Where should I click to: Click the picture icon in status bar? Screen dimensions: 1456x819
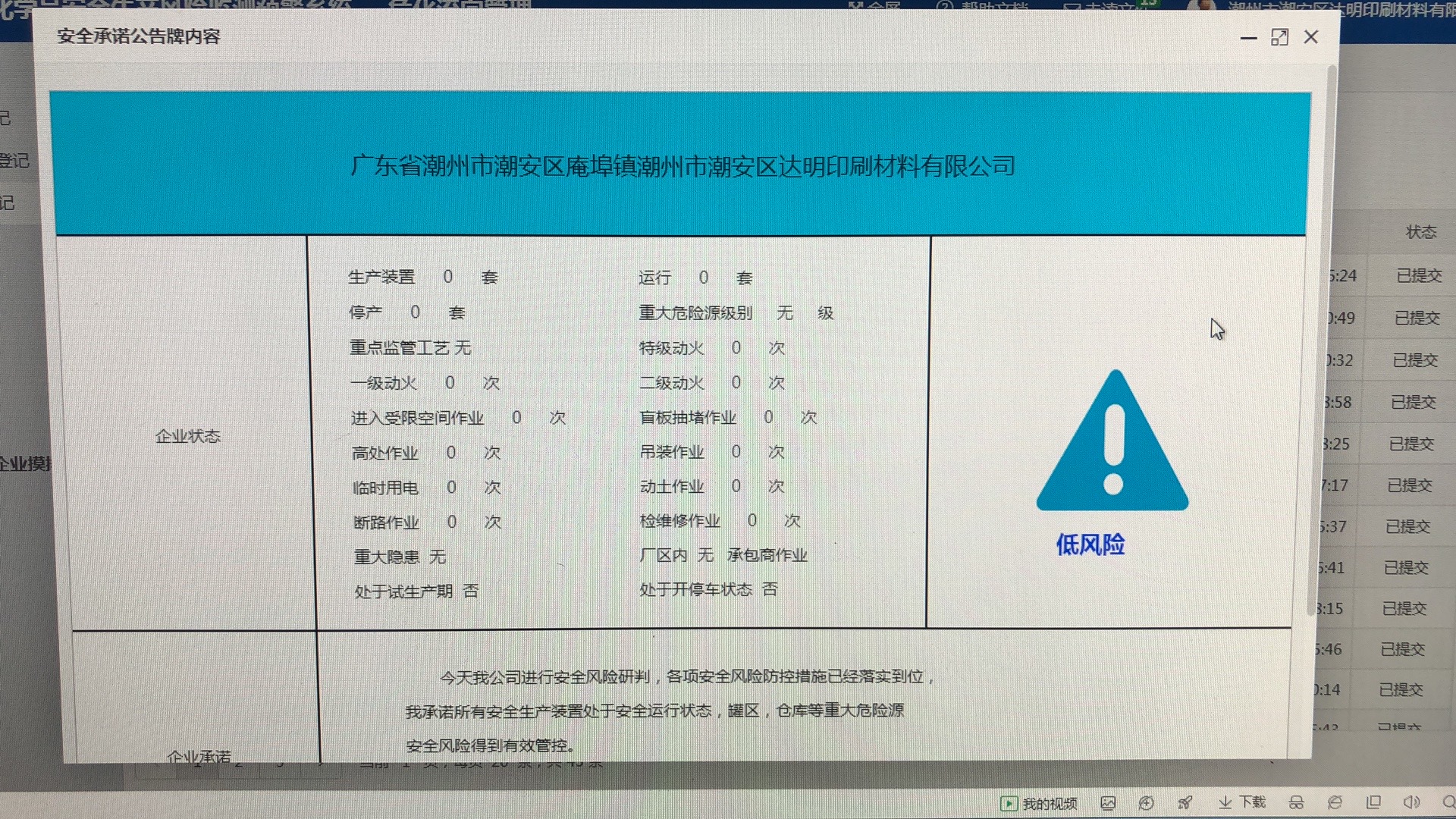1108,803
